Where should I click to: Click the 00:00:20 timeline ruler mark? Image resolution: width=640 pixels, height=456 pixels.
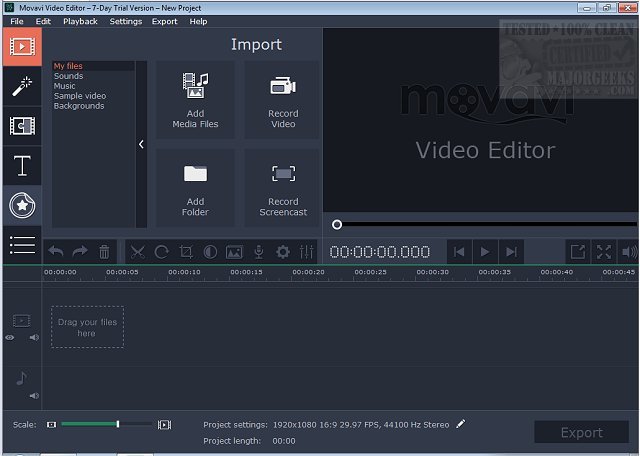(308, 272)
